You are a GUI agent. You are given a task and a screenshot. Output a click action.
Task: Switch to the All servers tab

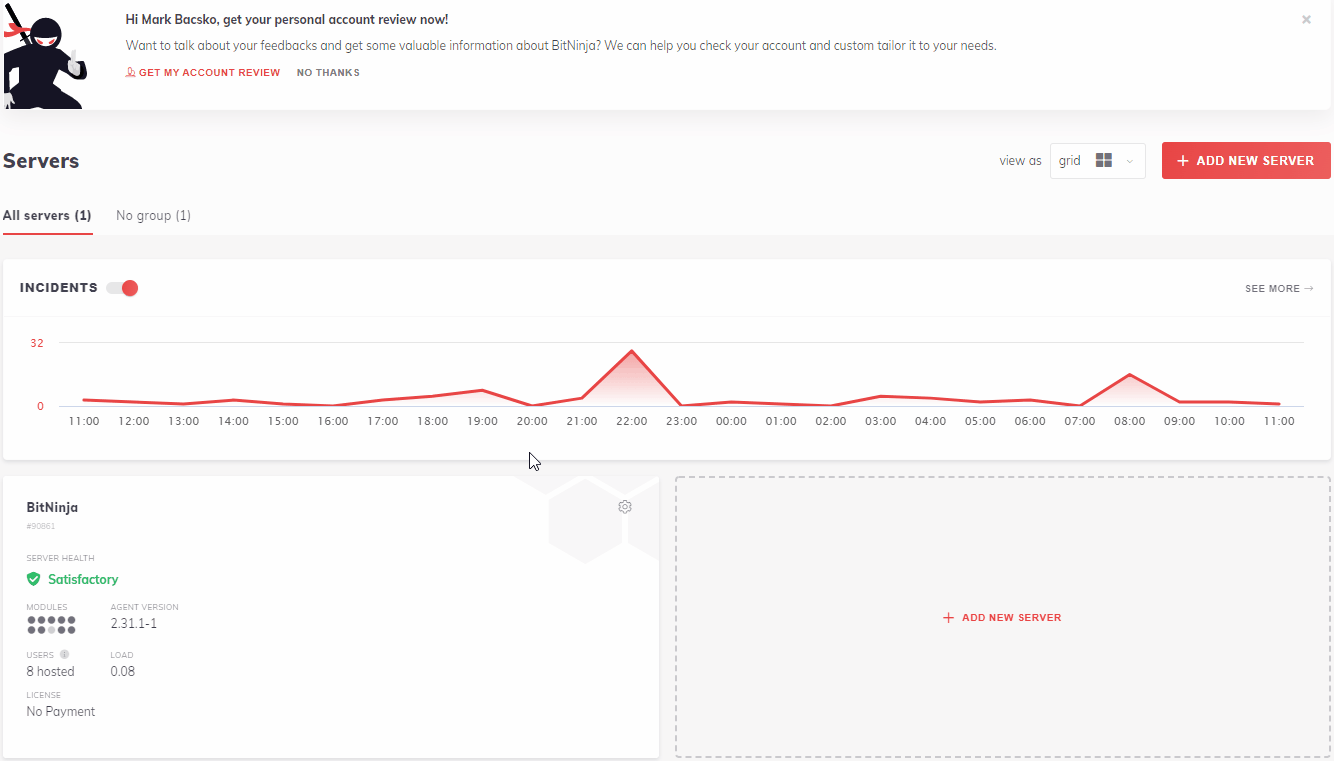tap(47, 216)
